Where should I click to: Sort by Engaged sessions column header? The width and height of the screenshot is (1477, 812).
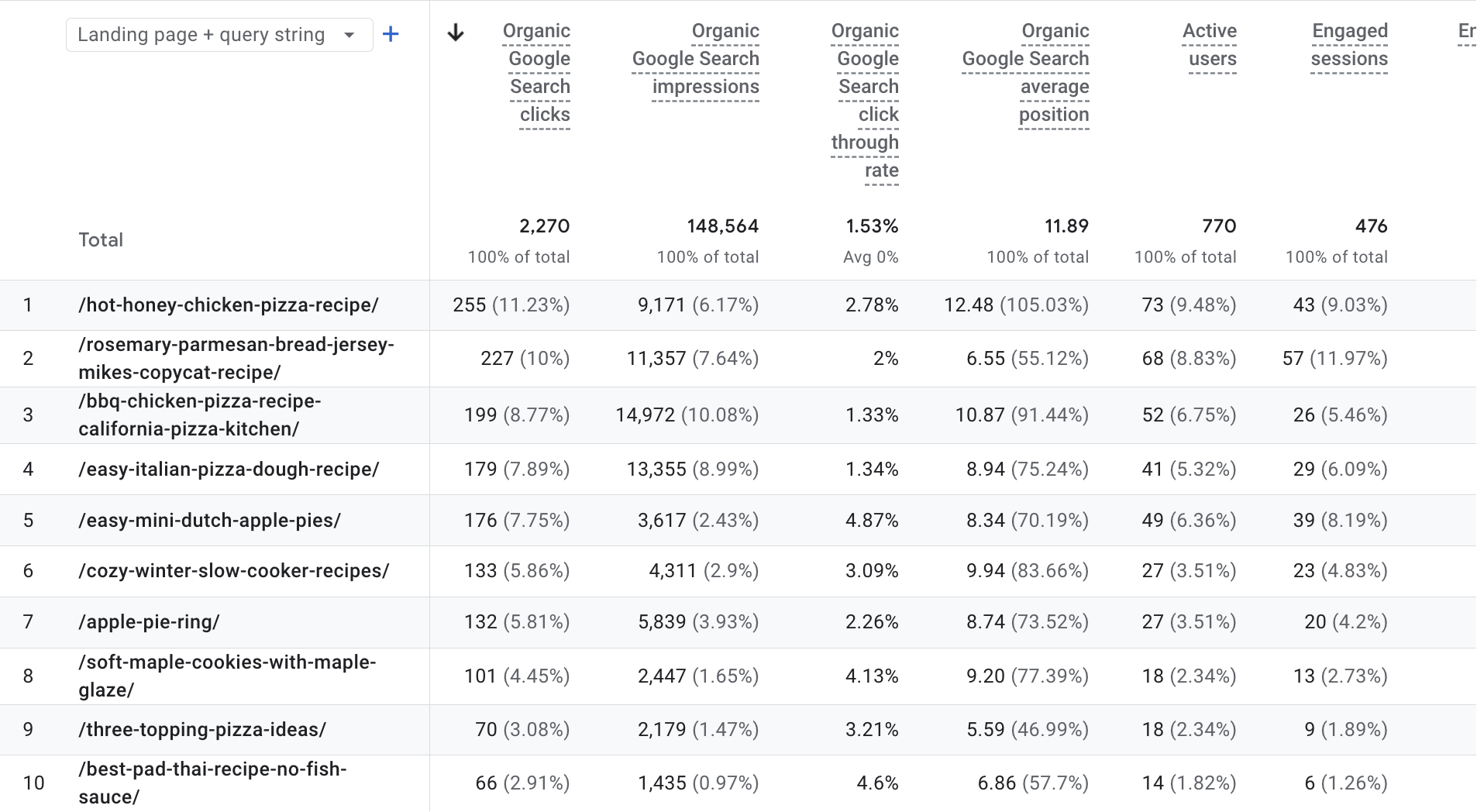pyautogui.click(x=1350, y=44)
